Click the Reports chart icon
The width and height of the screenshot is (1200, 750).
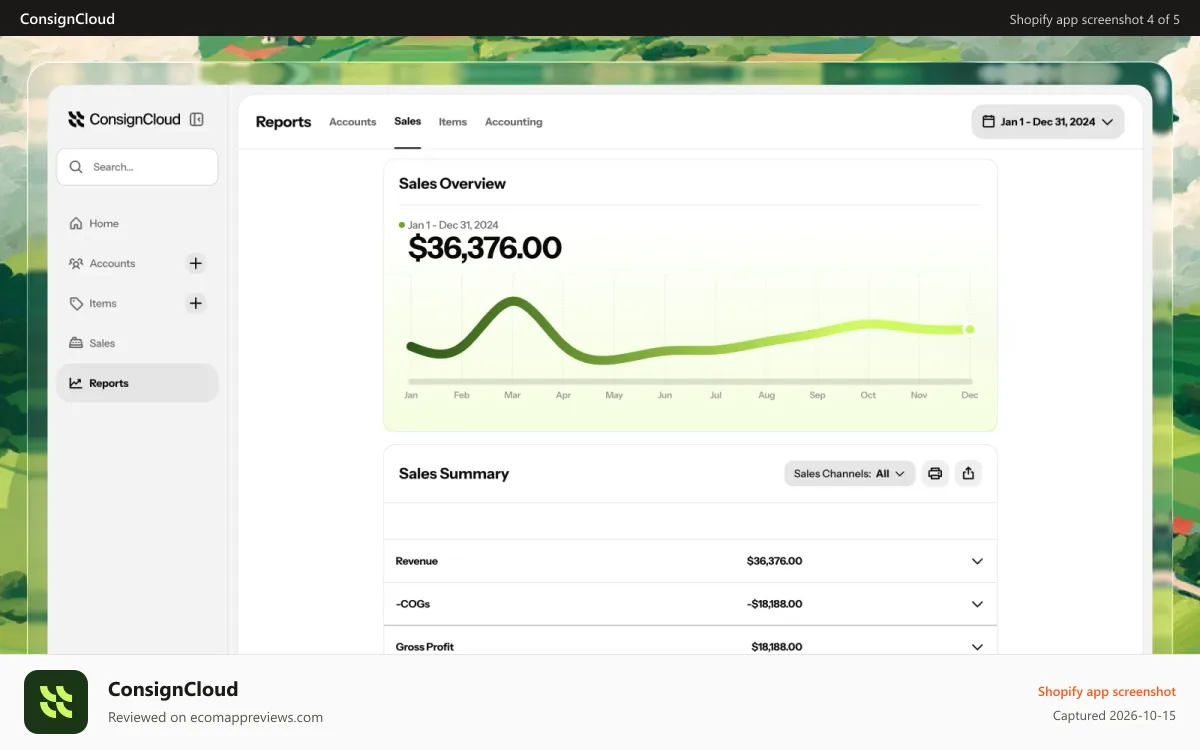[x=76, y=383]
